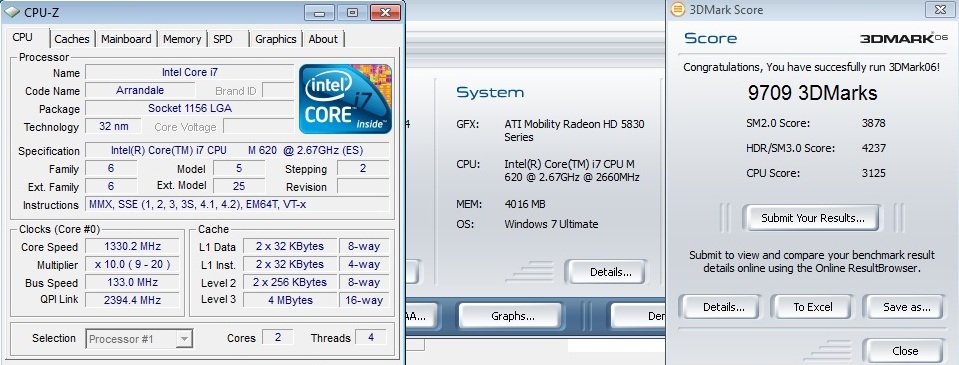959x365 pixels.
Task: Click the Name field showing Intel Core i7
Action: click(x=190, y=72)
